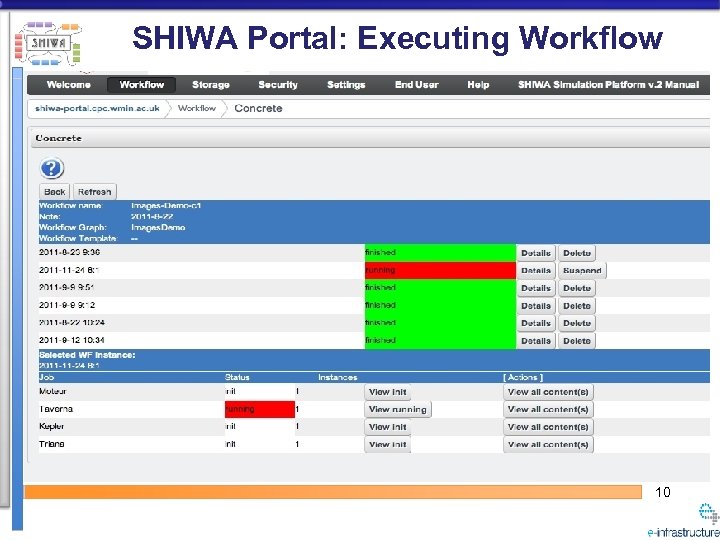This screenshot has height=540, width=720.
Task: Open Details for 2011-9-9 9:51 instance
Action: coord(536,288)
